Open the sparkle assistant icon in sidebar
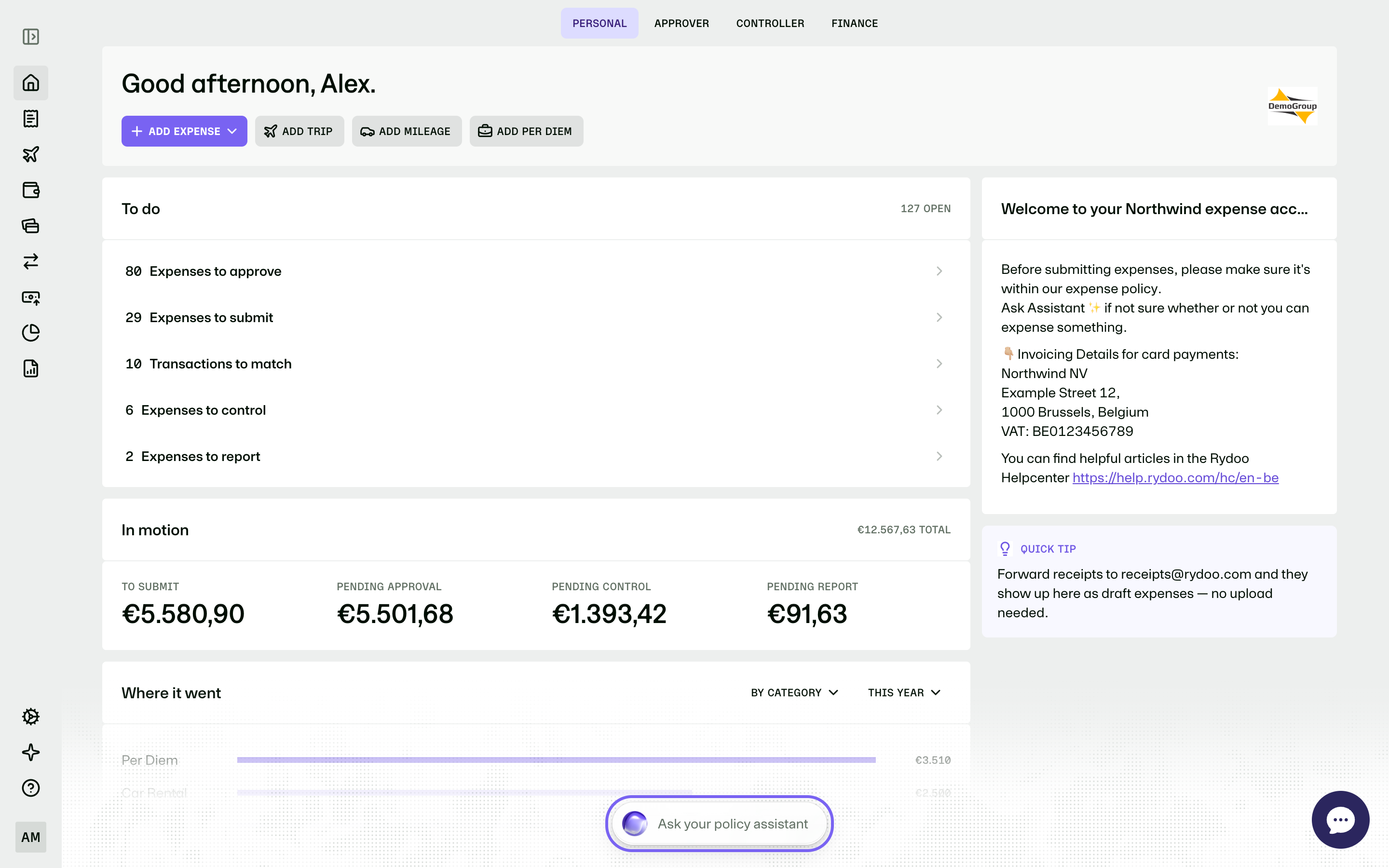 click(x=31, y=752)
